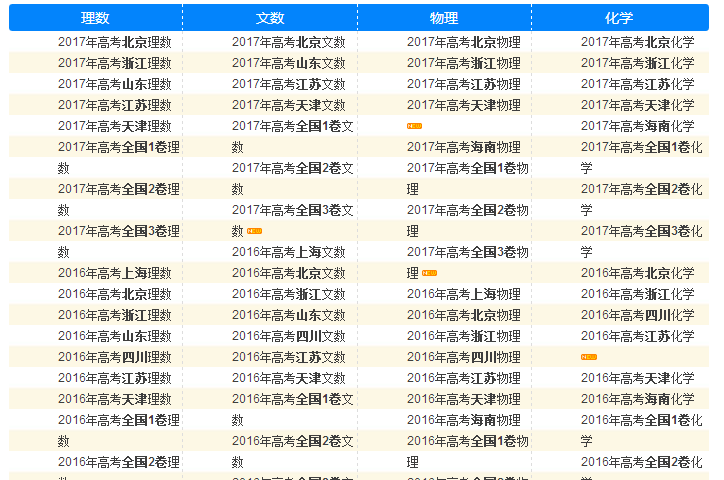Image resolution: width=724 pixels, height=480 pixels.
Task: Open 2017年高考浙江理数 paper
Action: (114, 63)
